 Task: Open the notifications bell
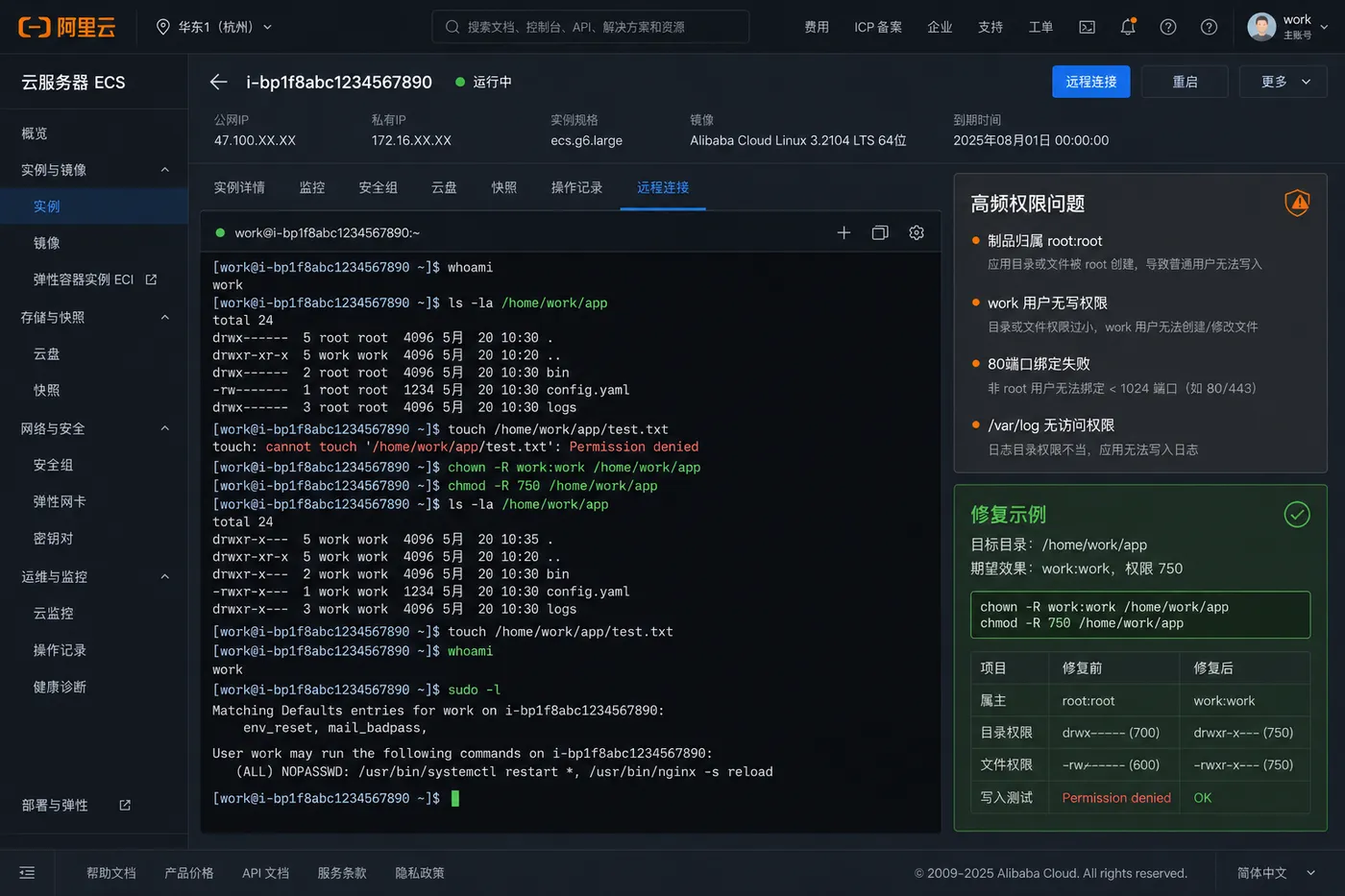1128,27
